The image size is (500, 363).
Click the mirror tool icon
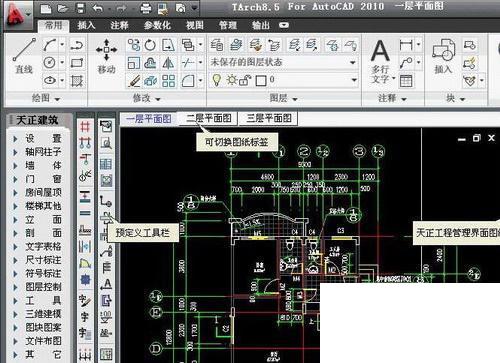(x=168, y=63)
